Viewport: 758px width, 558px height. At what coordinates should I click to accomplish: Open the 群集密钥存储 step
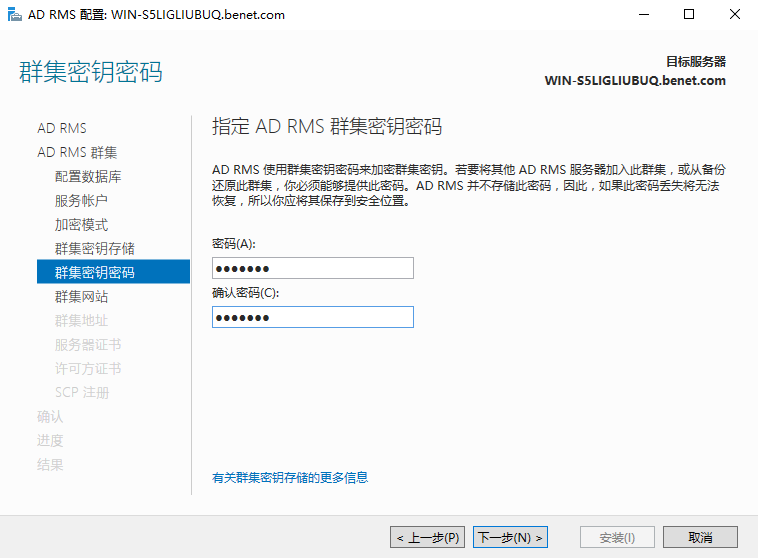95,249
